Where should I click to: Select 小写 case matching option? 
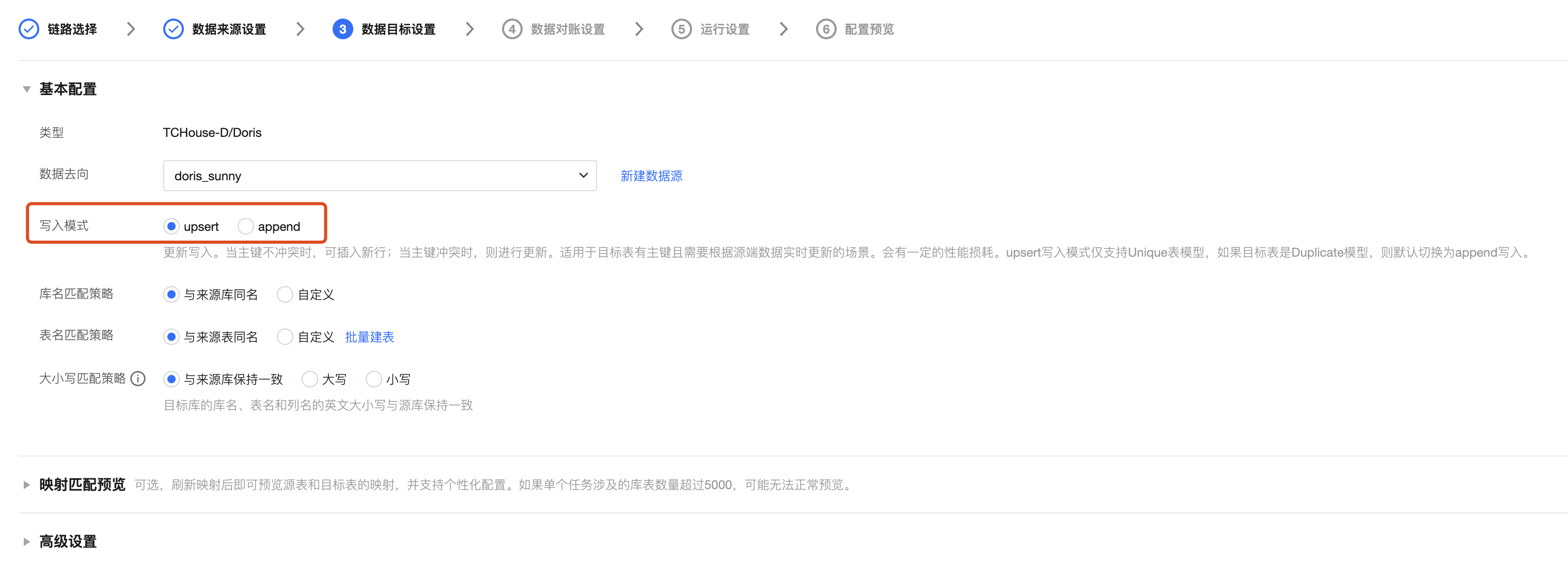[374, 379]
